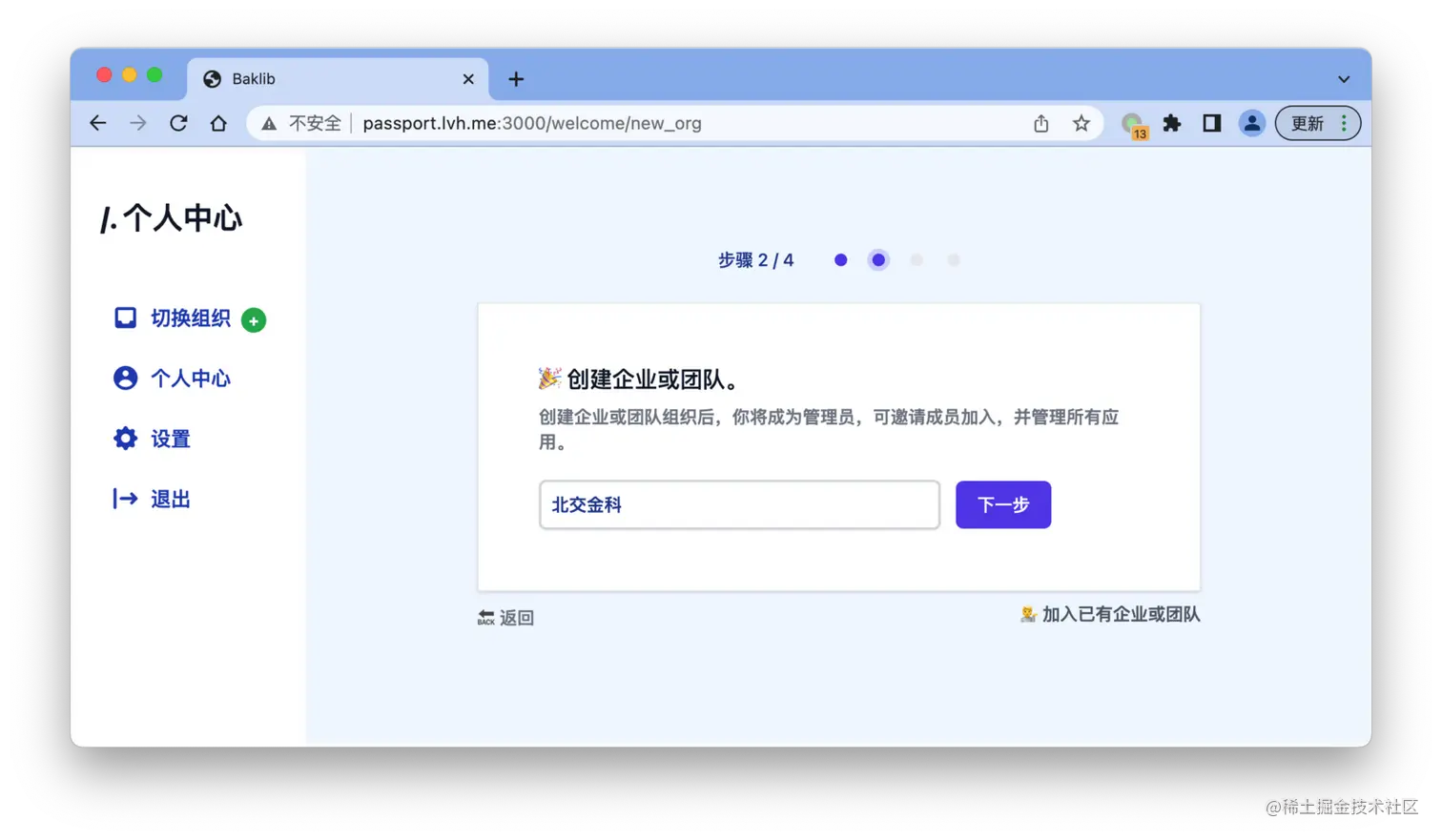Click the organization name field 北交金科

click(739, 504)
